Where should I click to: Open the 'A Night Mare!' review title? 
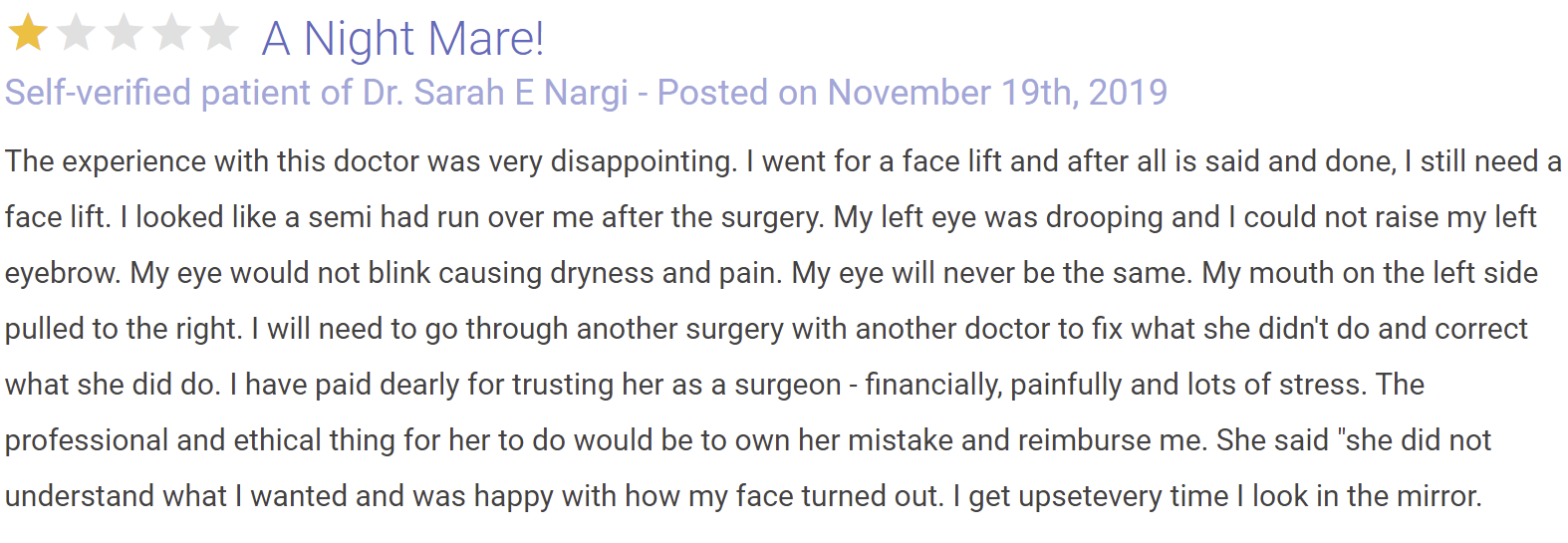tap(402, 39)
